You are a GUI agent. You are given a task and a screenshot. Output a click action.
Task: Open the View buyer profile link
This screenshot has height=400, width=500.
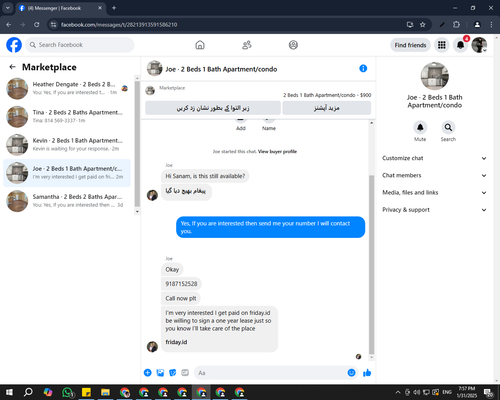click(x=277, y=152)
